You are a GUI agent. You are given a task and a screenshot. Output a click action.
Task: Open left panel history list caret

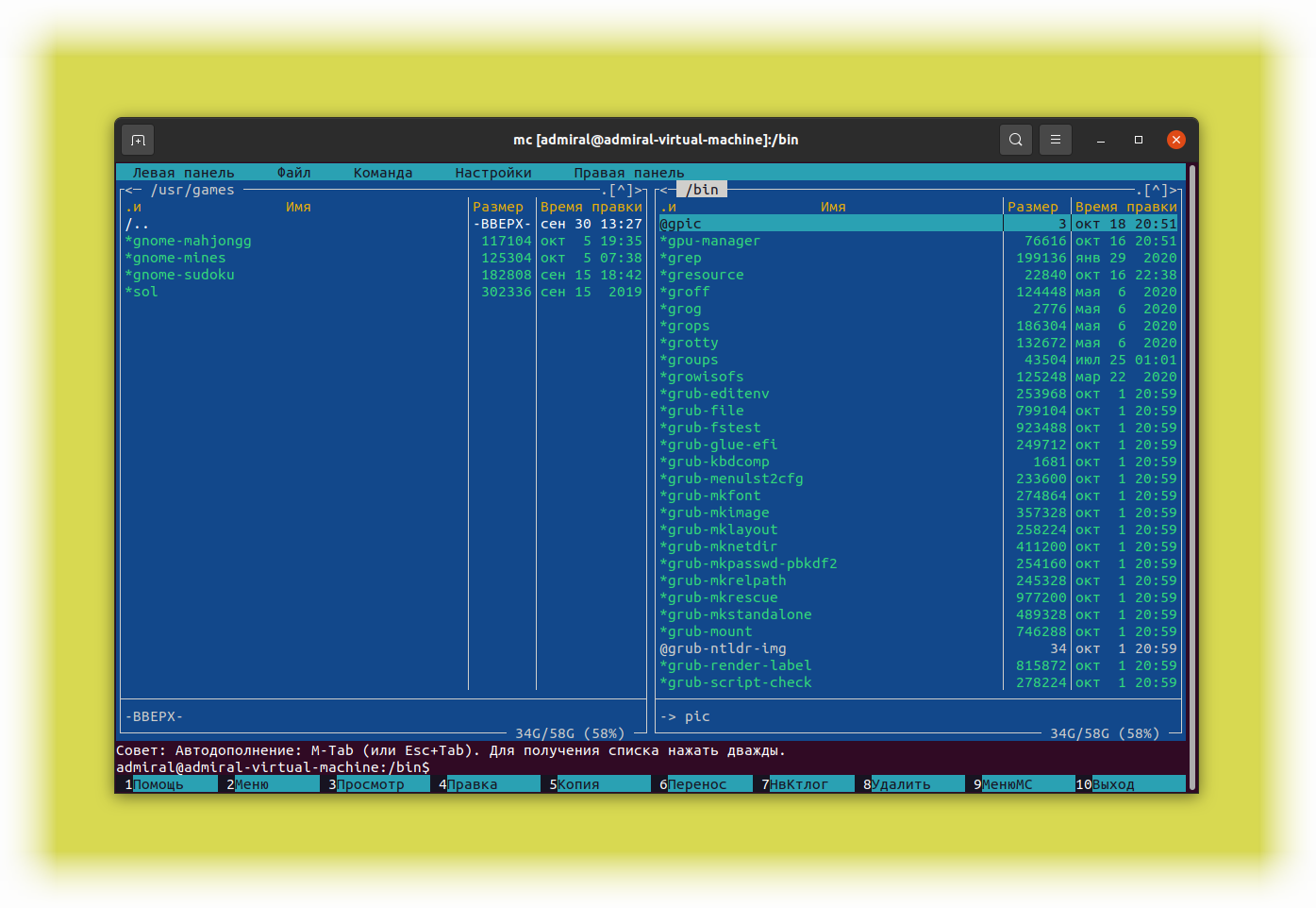[622, 190]
